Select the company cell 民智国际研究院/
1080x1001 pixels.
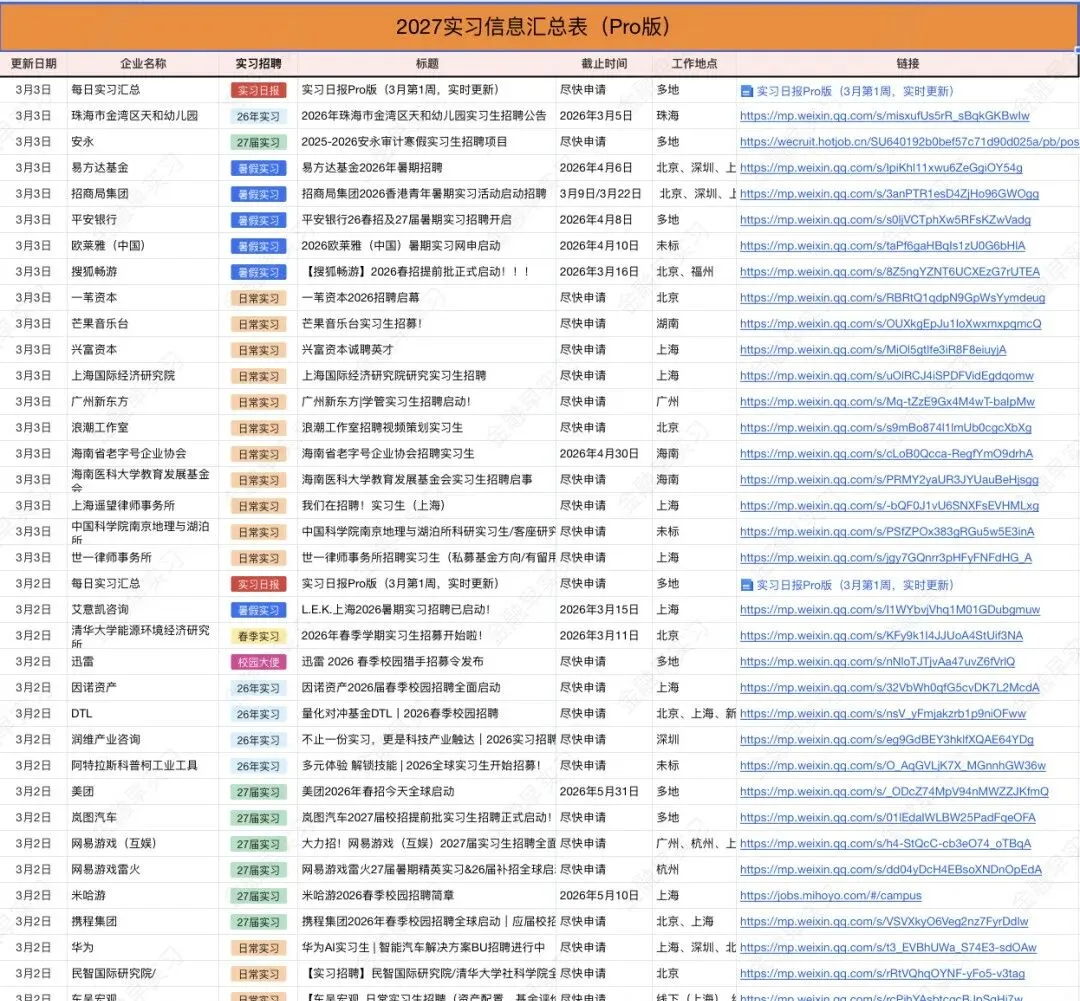[x=143, y=973]
